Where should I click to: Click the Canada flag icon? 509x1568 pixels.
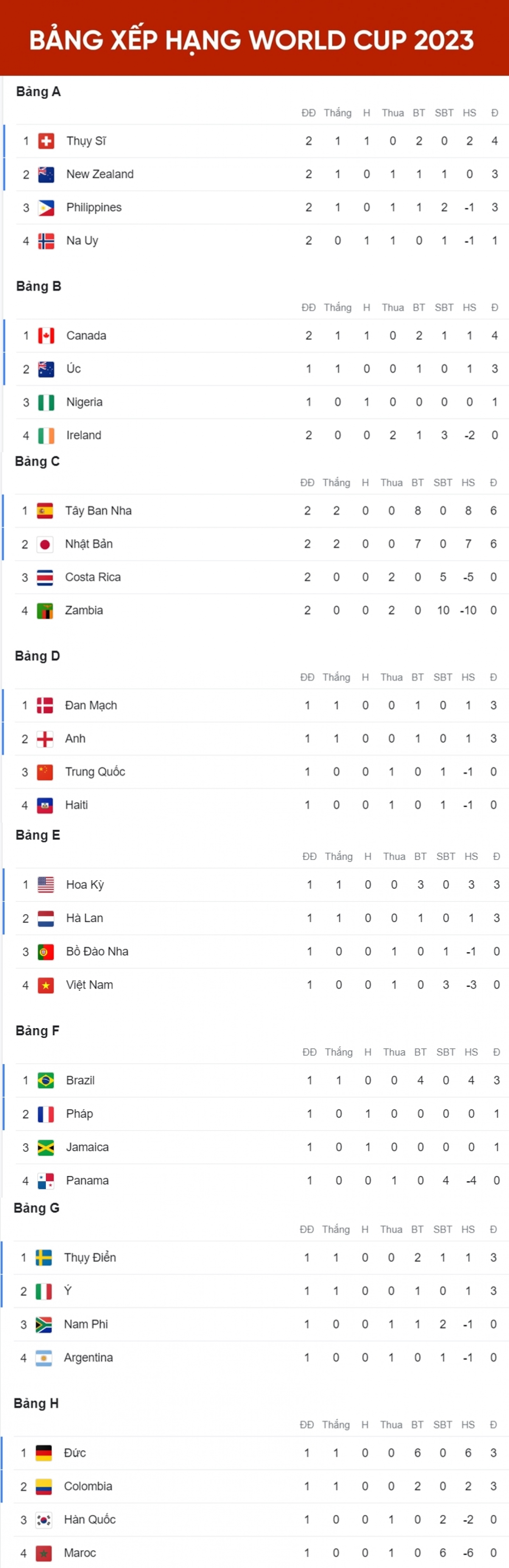[46, 335]
